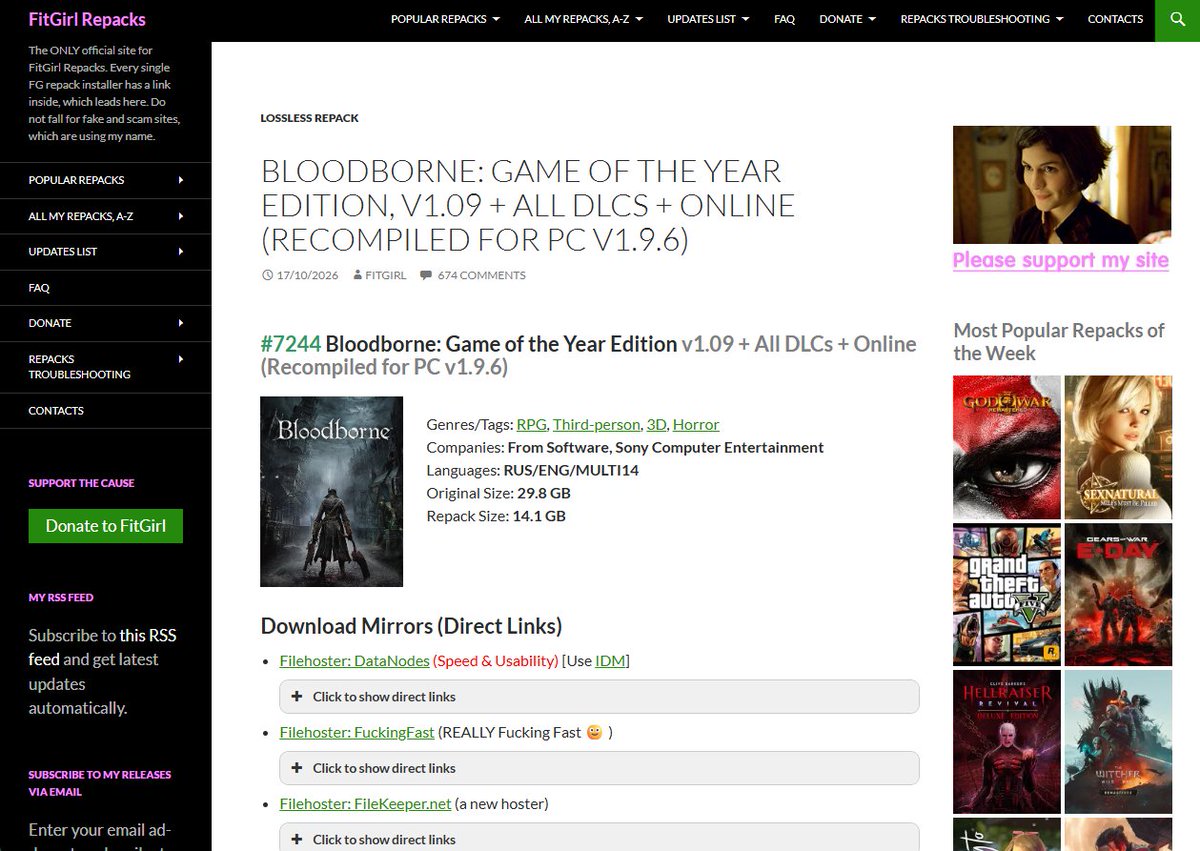Show direct links for DataNodes
Screen dimensions: 1200x851
[x=599, y=697]
